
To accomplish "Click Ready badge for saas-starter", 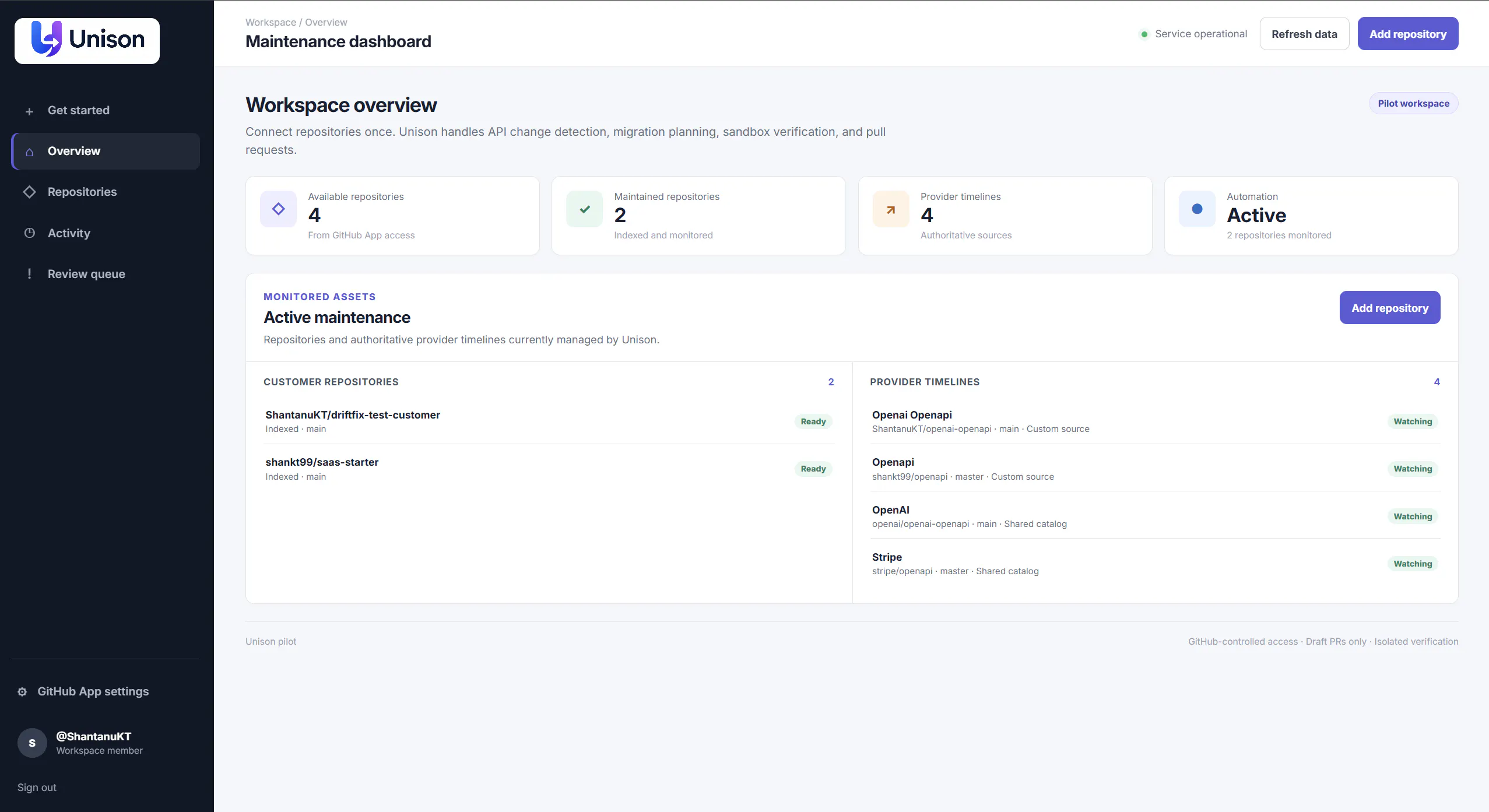I will pyautogui.click(x=813, y=469).
